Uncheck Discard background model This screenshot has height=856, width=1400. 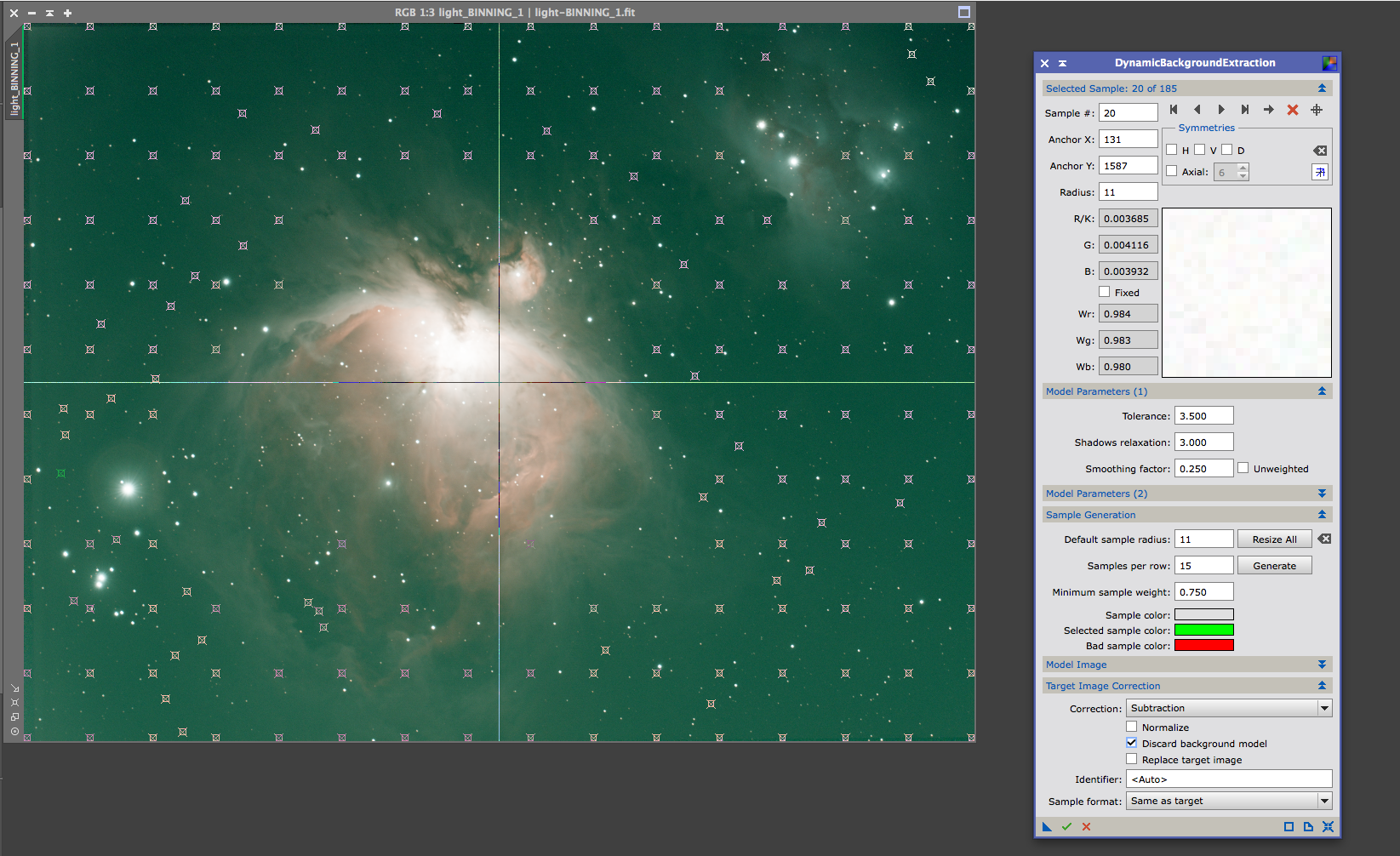coord(1132,743)
